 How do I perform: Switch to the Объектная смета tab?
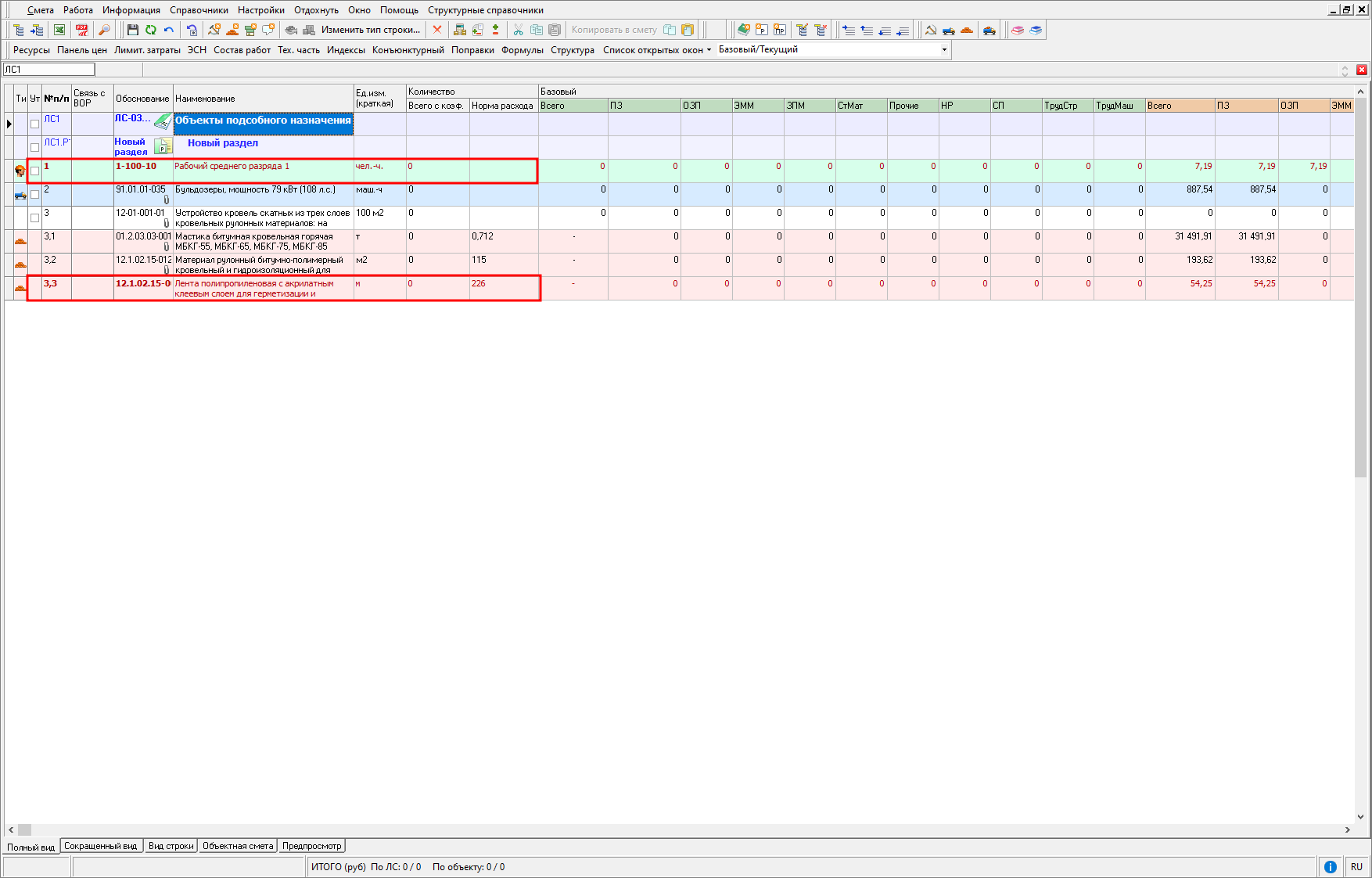click(x=238, y=846)
